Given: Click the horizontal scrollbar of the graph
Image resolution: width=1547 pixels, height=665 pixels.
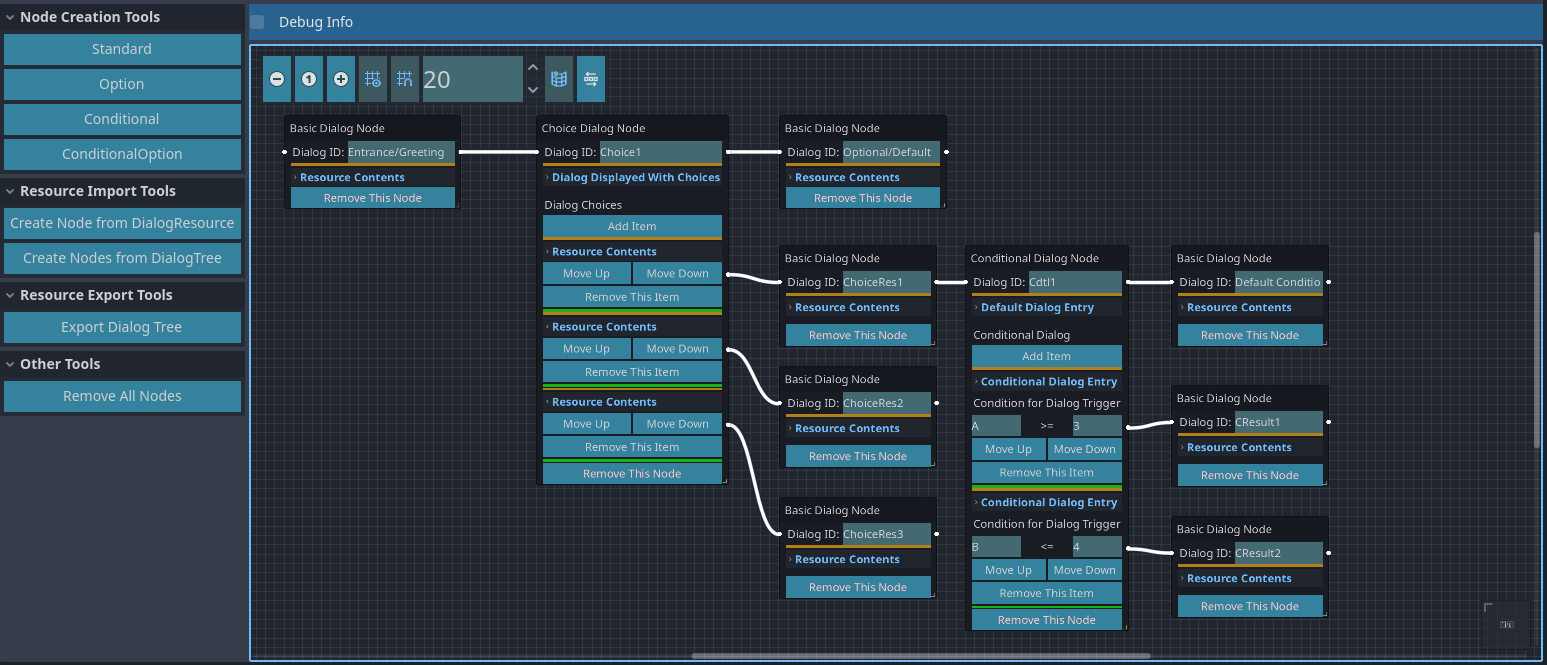Looking at the screenshot, I should click(920, 656).
